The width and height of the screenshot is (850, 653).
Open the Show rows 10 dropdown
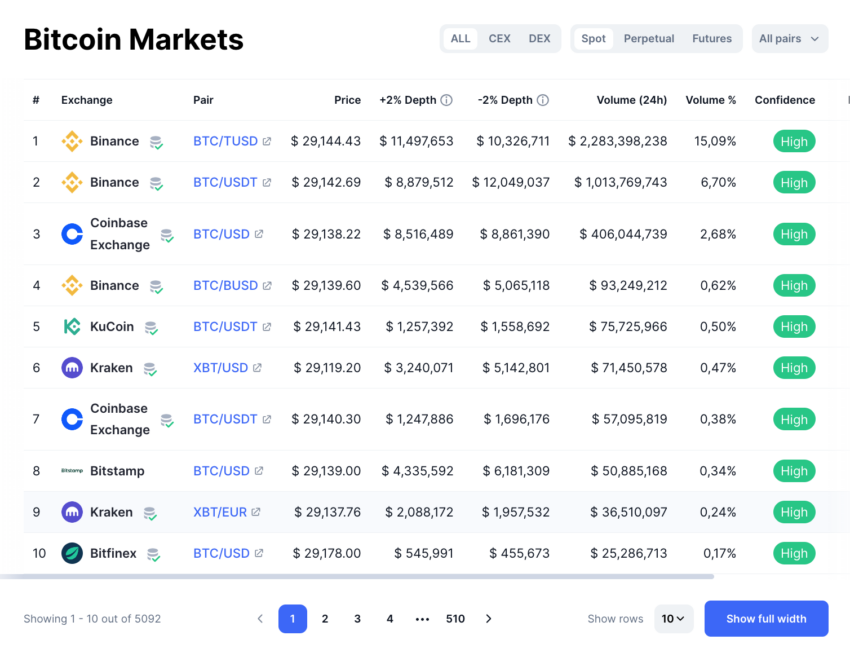pyautogui.click(x=674, y=619)
